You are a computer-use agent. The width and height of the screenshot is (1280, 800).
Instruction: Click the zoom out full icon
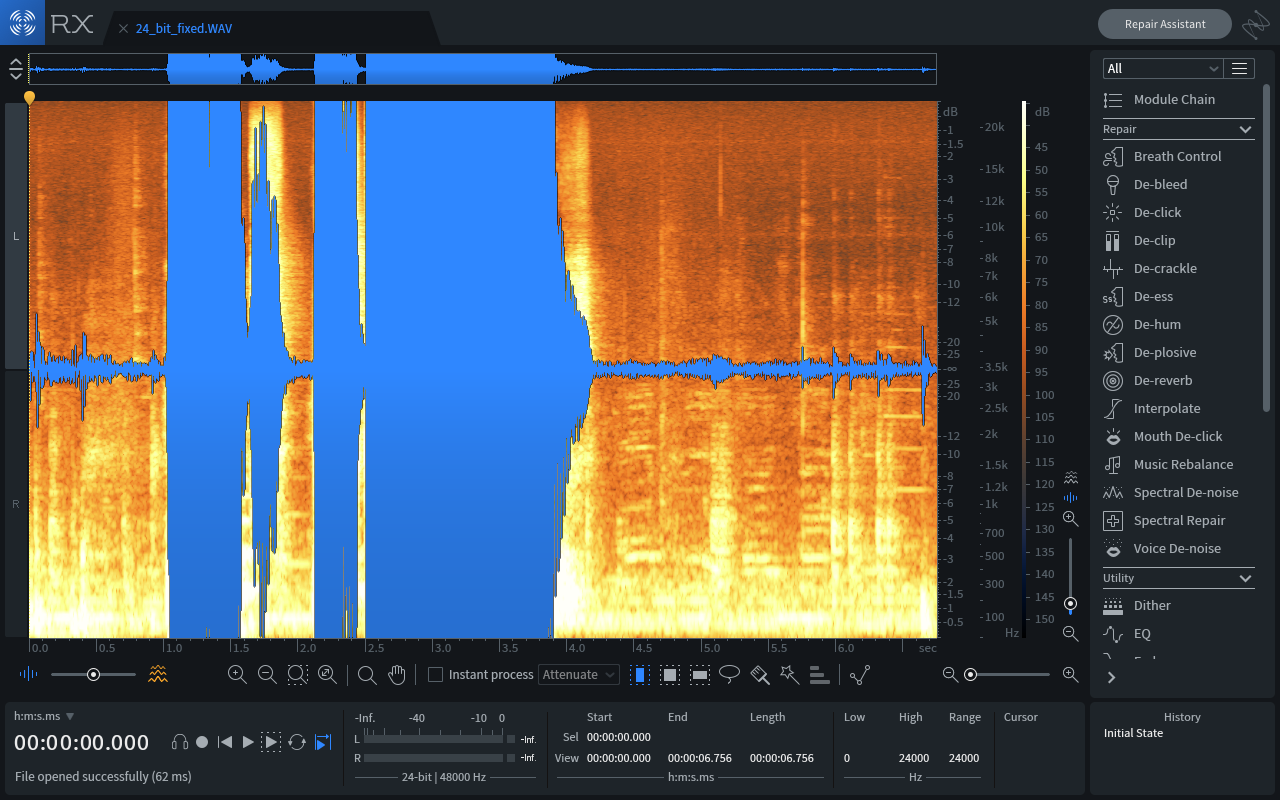pyautogui.click(x=327, y=674)
